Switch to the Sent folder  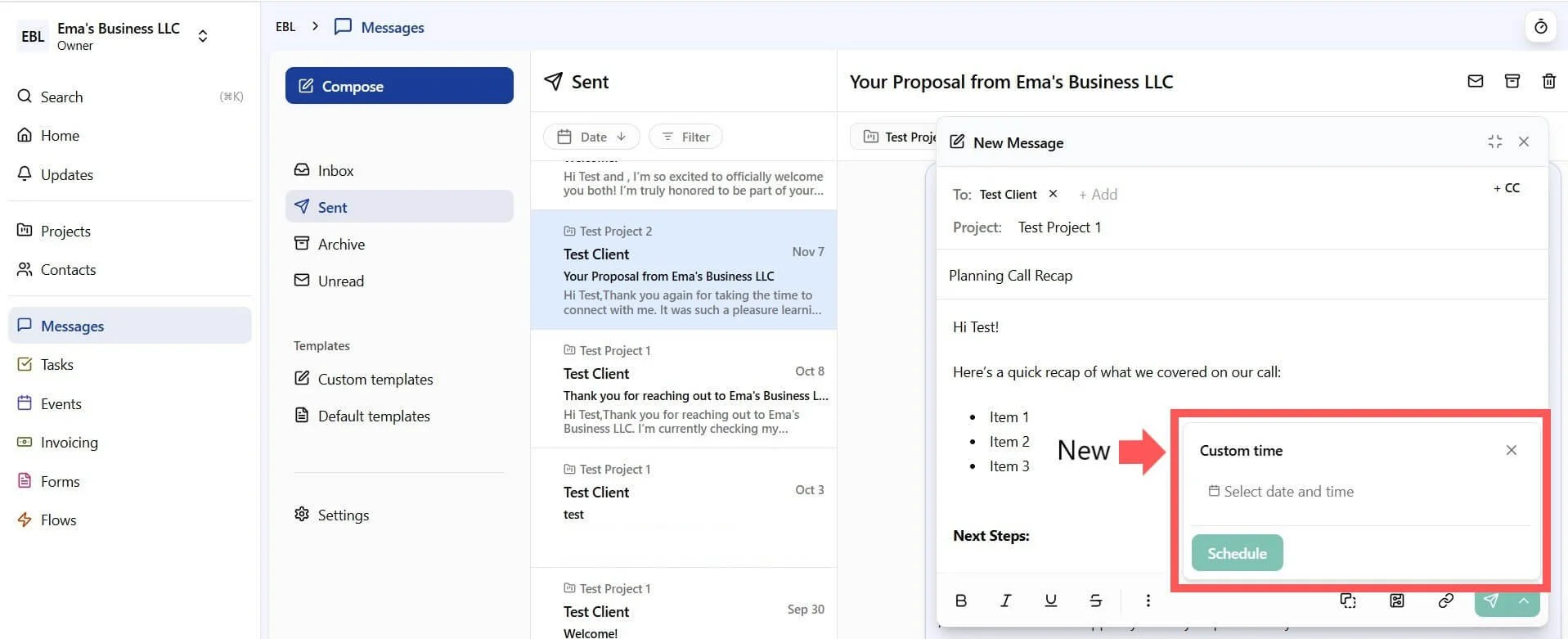point(399,207)
